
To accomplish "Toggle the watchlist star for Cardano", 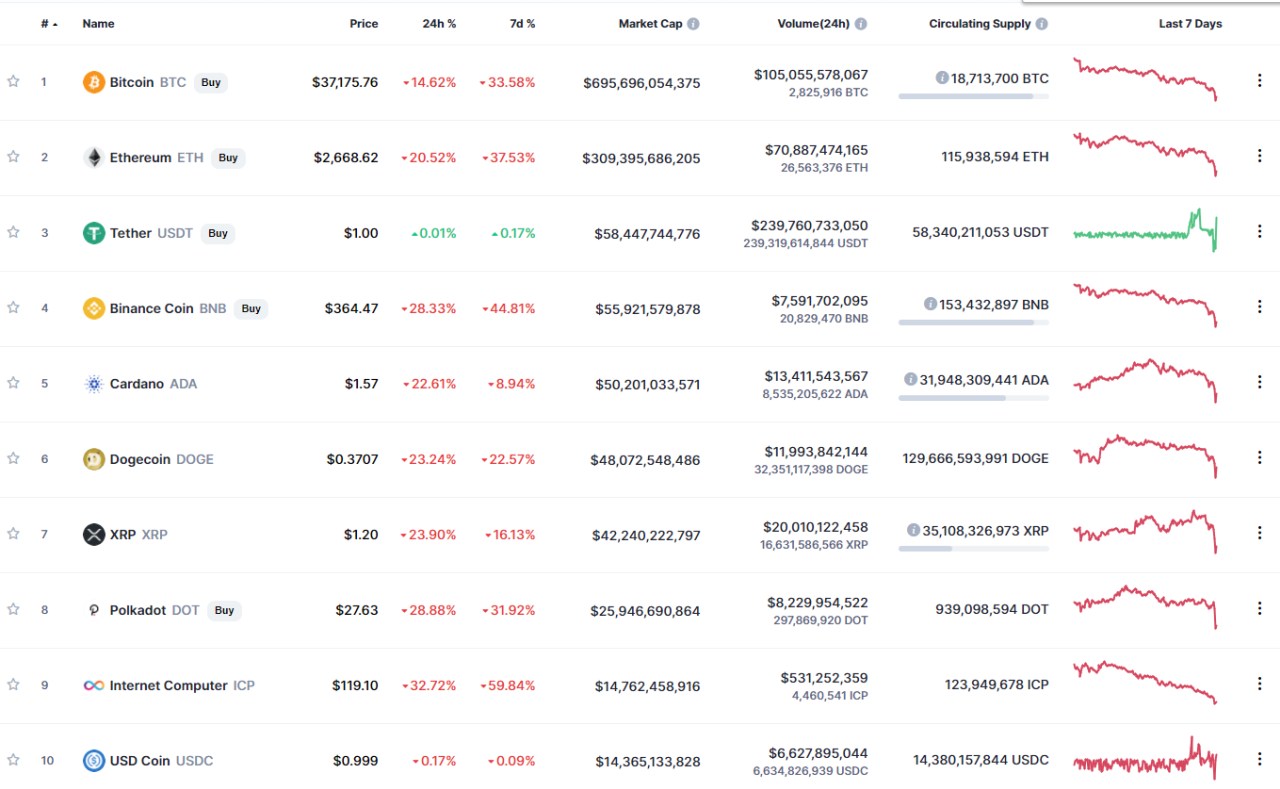I will coord(13,383).
